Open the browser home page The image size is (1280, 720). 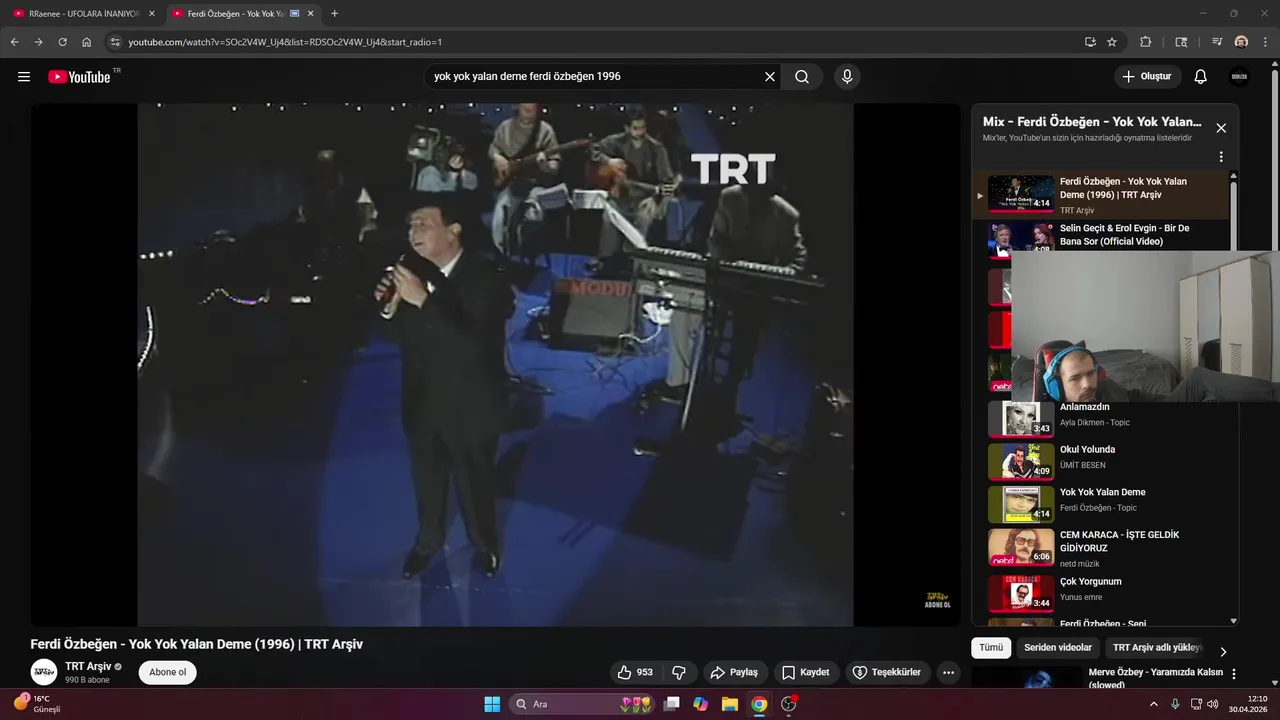(x=87, y=42)
